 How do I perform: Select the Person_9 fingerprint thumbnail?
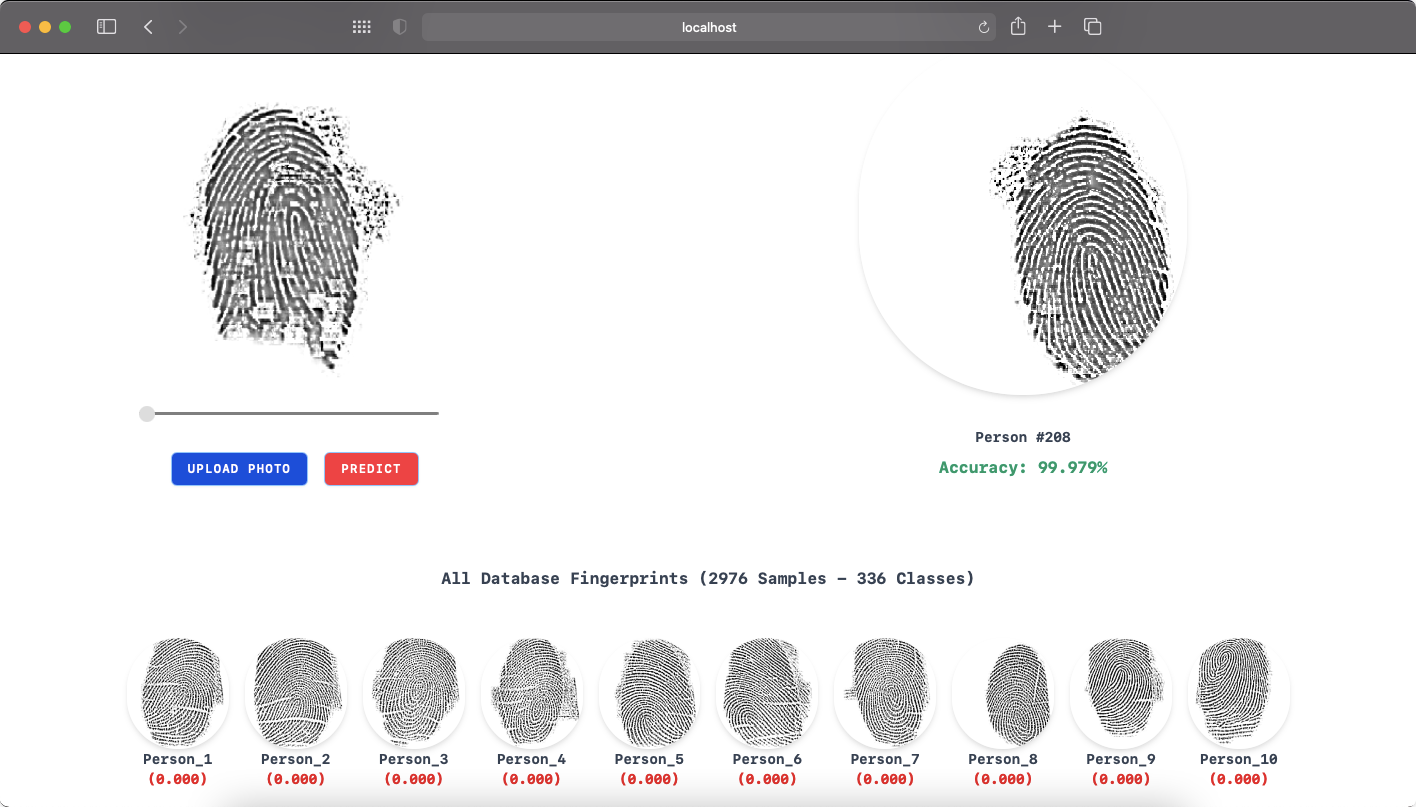1121,691
